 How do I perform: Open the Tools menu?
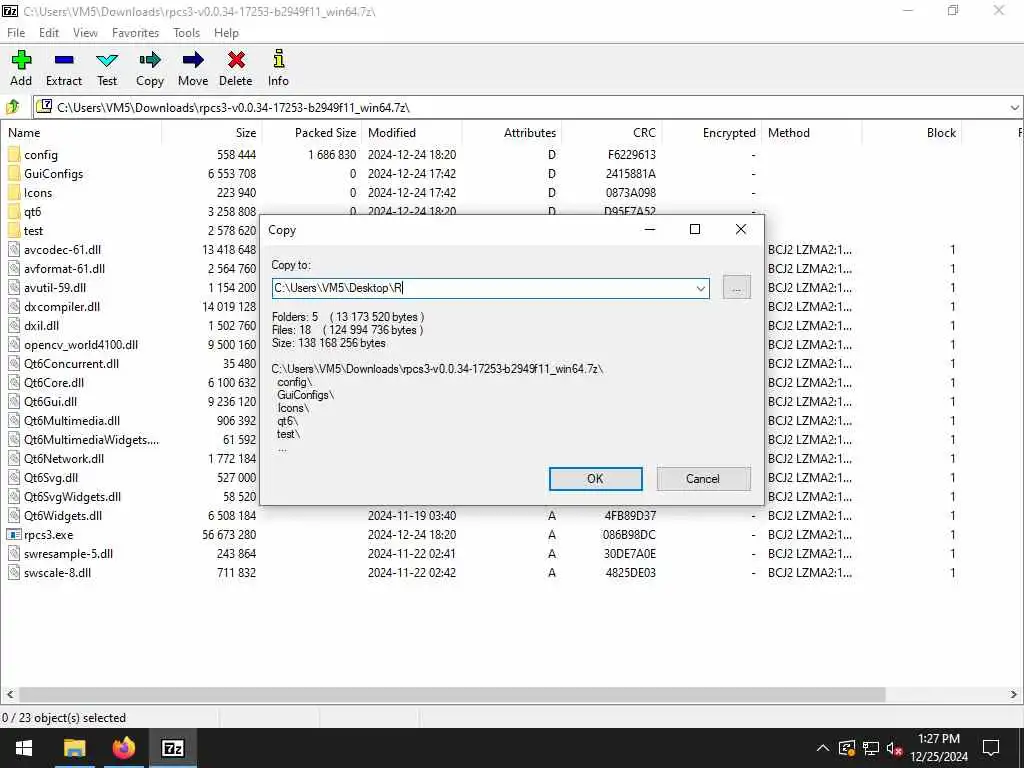coord(186,33)
